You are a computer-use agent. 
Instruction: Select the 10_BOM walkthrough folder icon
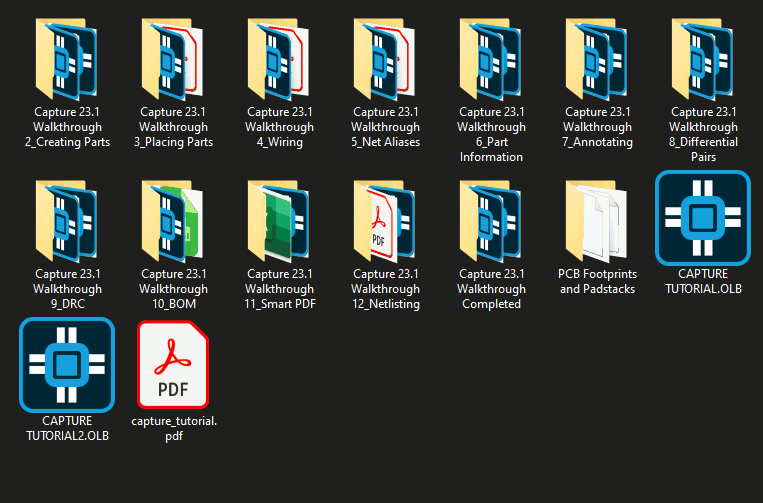click(173, 221)
